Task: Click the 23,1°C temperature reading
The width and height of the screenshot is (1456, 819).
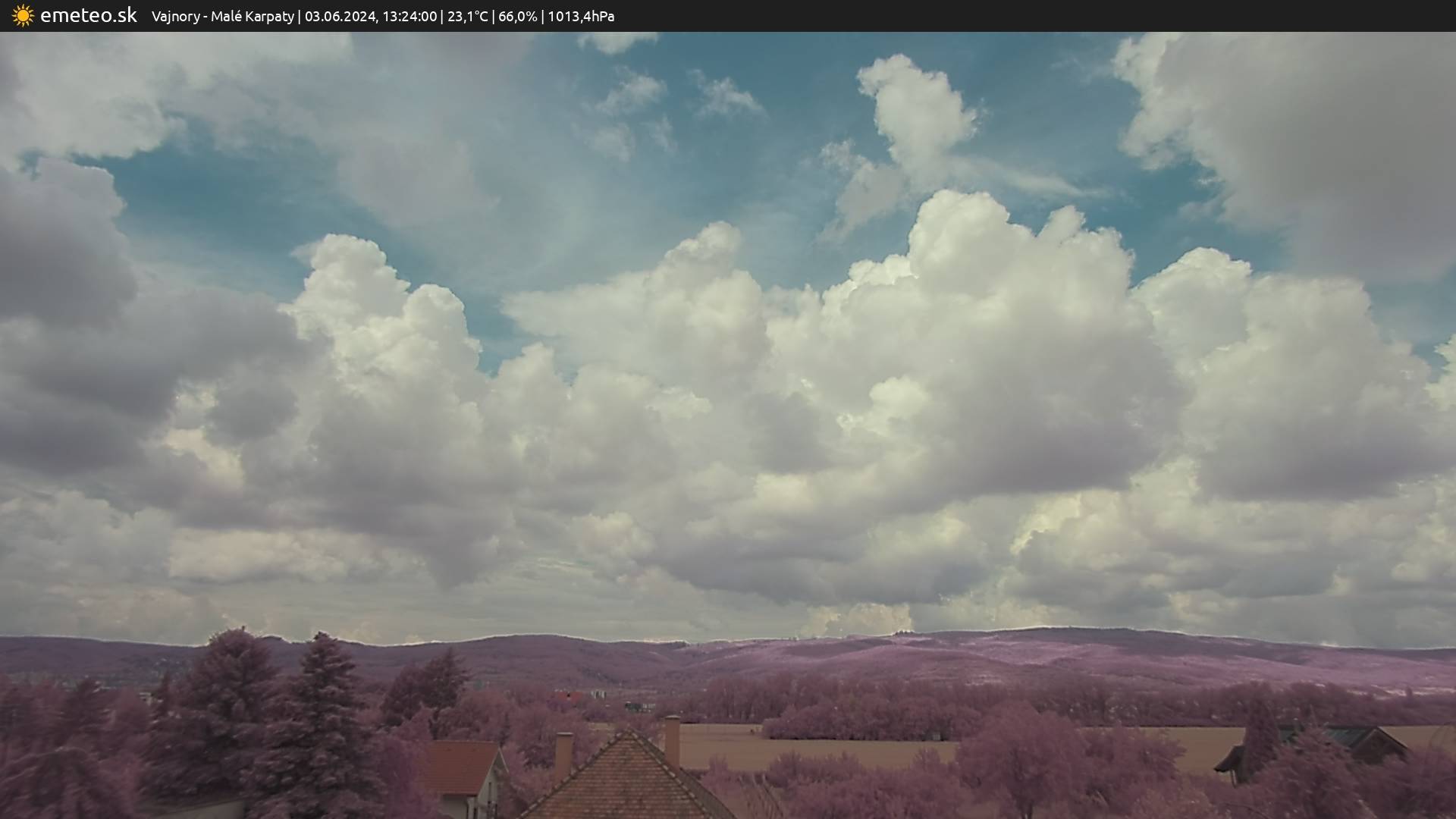Action: point(467,17)
